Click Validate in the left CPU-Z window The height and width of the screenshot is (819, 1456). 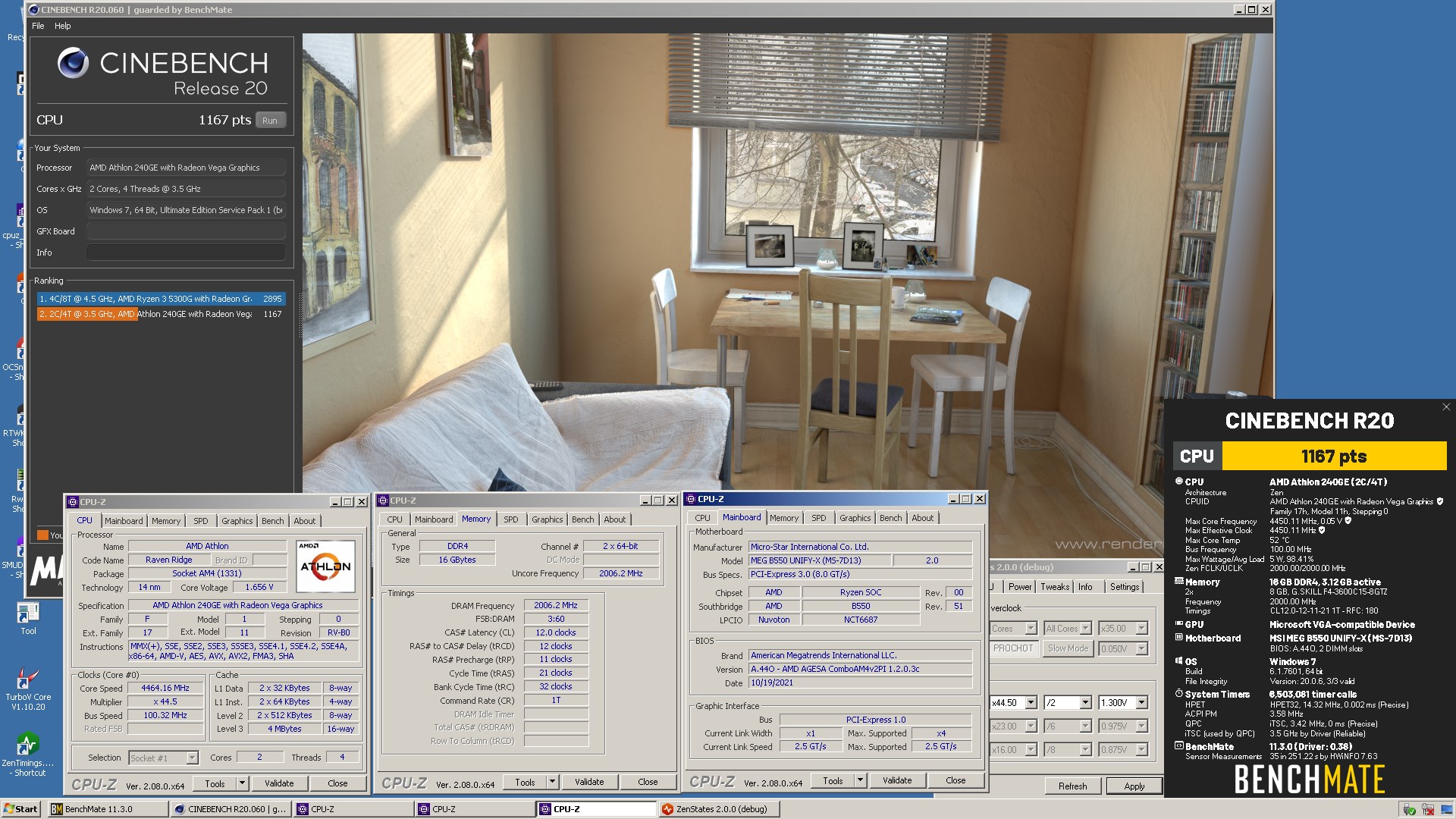(279, 783)
